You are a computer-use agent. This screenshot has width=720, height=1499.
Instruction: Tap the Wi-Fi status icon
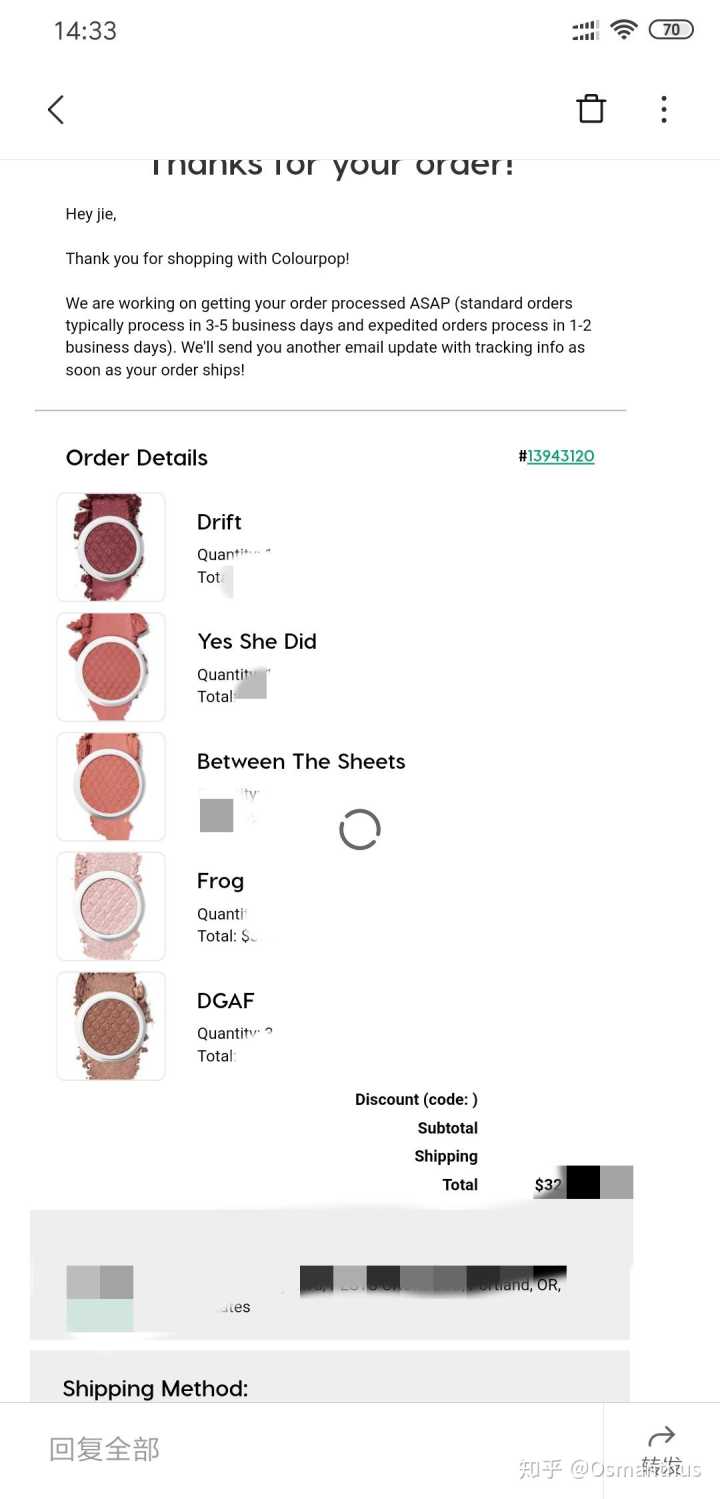(x=624, y=30)
